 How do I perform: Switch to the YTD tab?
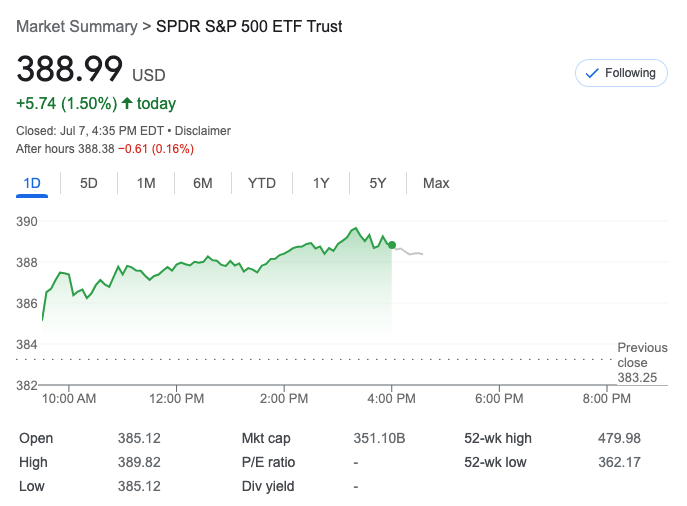[x=262, y=183]
